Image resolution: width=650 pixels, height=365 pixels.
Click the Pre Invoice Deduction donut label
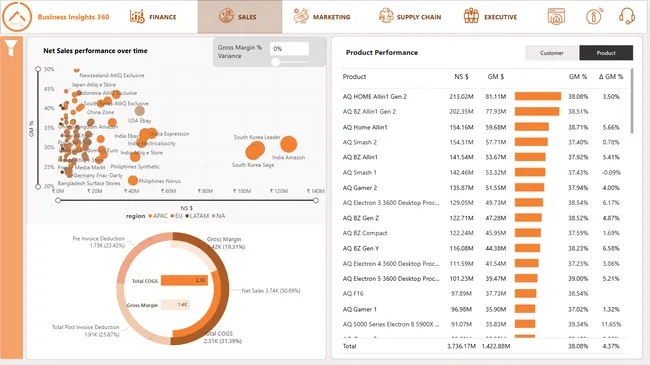point(98,242)
